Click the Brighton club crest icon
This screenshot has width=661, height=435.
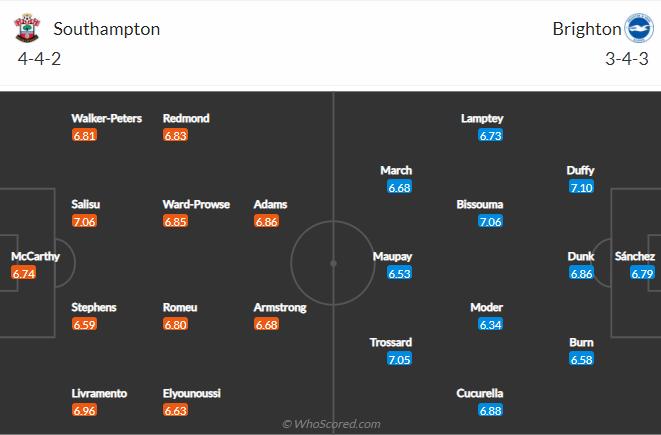pos(639,28)
